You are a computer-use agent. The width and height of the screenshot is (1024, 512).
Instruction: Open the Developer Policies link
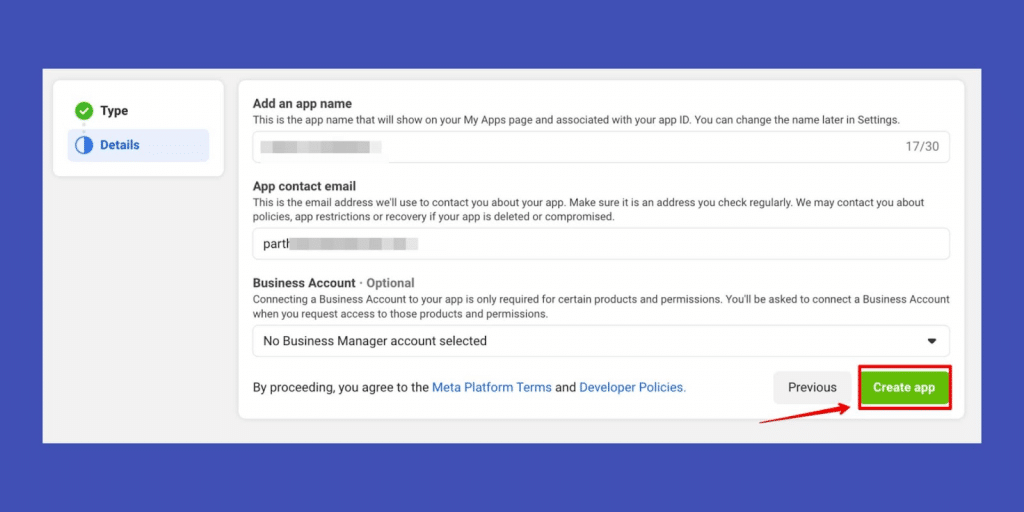click(x=632, y=387)
